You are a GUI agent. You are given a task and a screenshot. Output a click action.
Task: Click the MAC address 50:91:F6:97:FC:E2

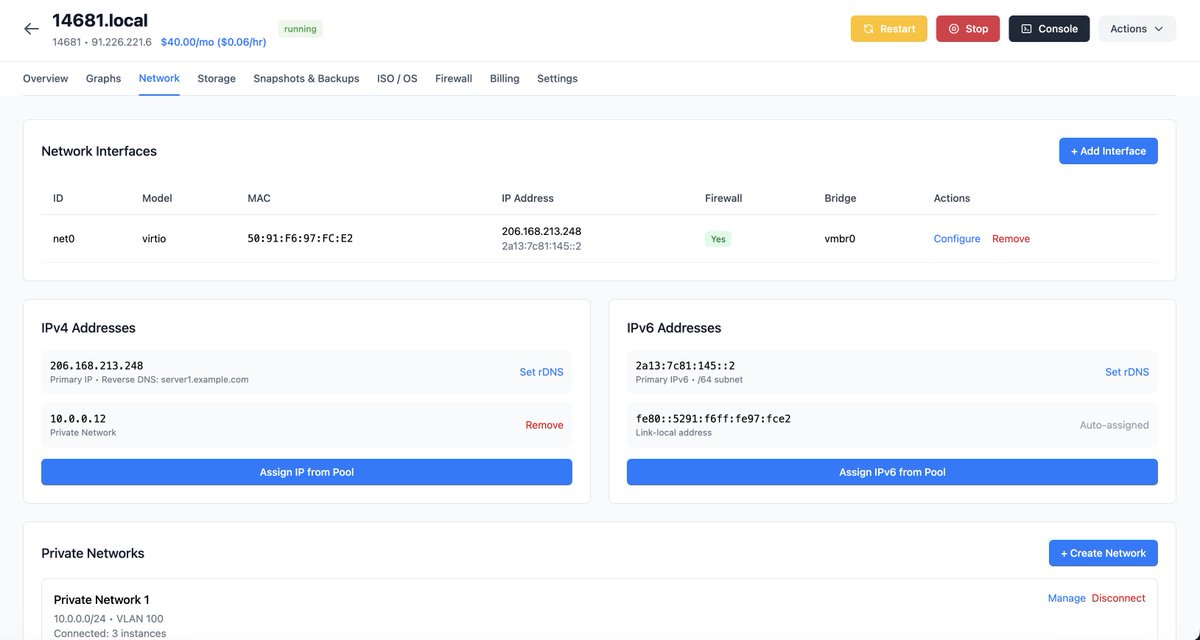300,239
